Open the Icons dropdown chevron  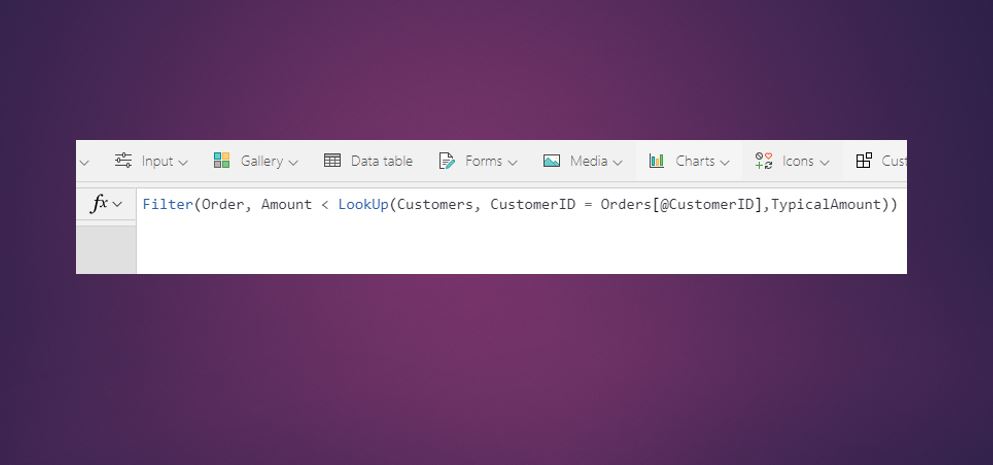(x=824, y=162)
